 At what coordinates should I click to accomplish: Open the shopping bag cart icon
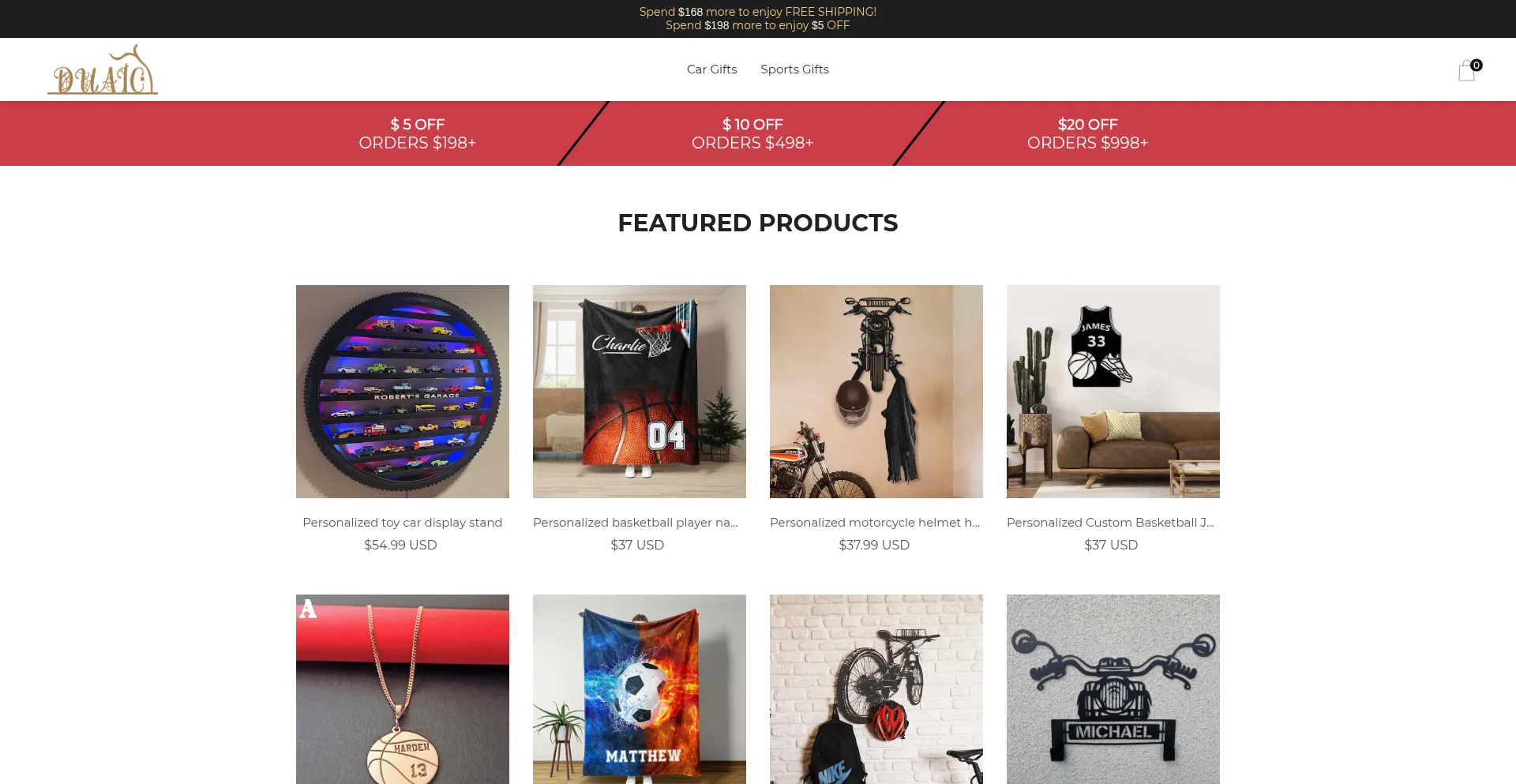(1468, 70)
